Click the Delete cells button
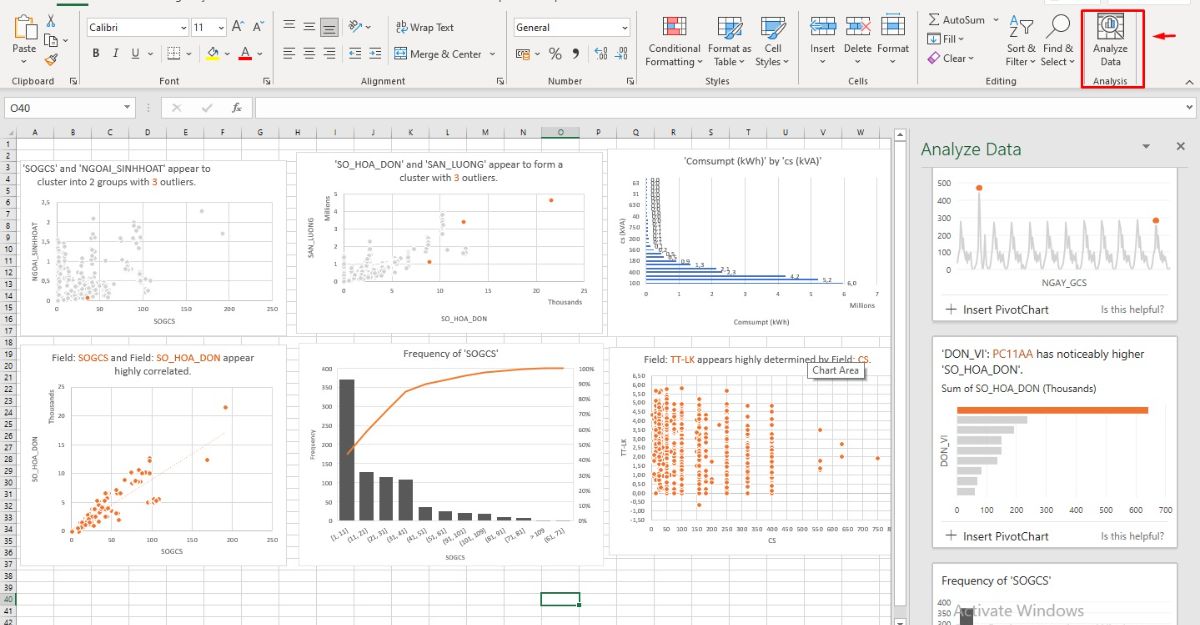Image resolution: width=1200 pixels, height=625 pixels. [857, 41]
